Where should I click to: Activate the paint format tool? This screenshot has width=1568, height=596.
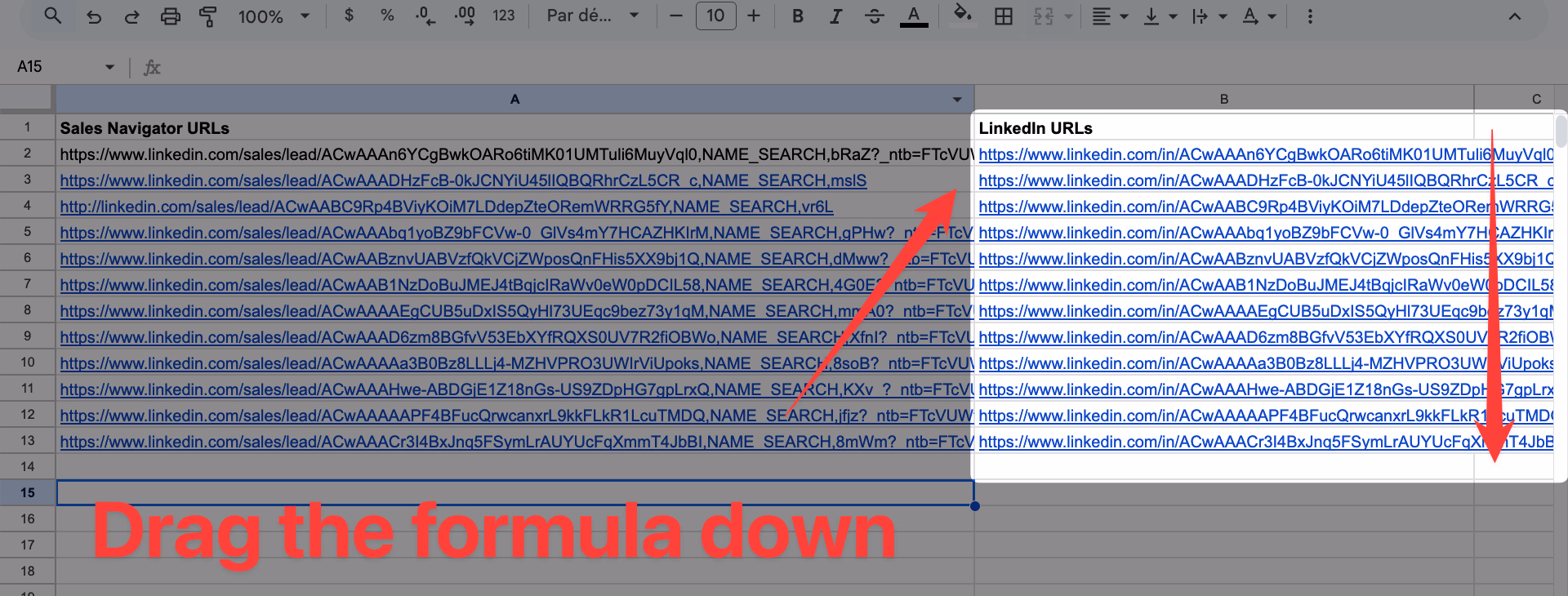(208, 16)
